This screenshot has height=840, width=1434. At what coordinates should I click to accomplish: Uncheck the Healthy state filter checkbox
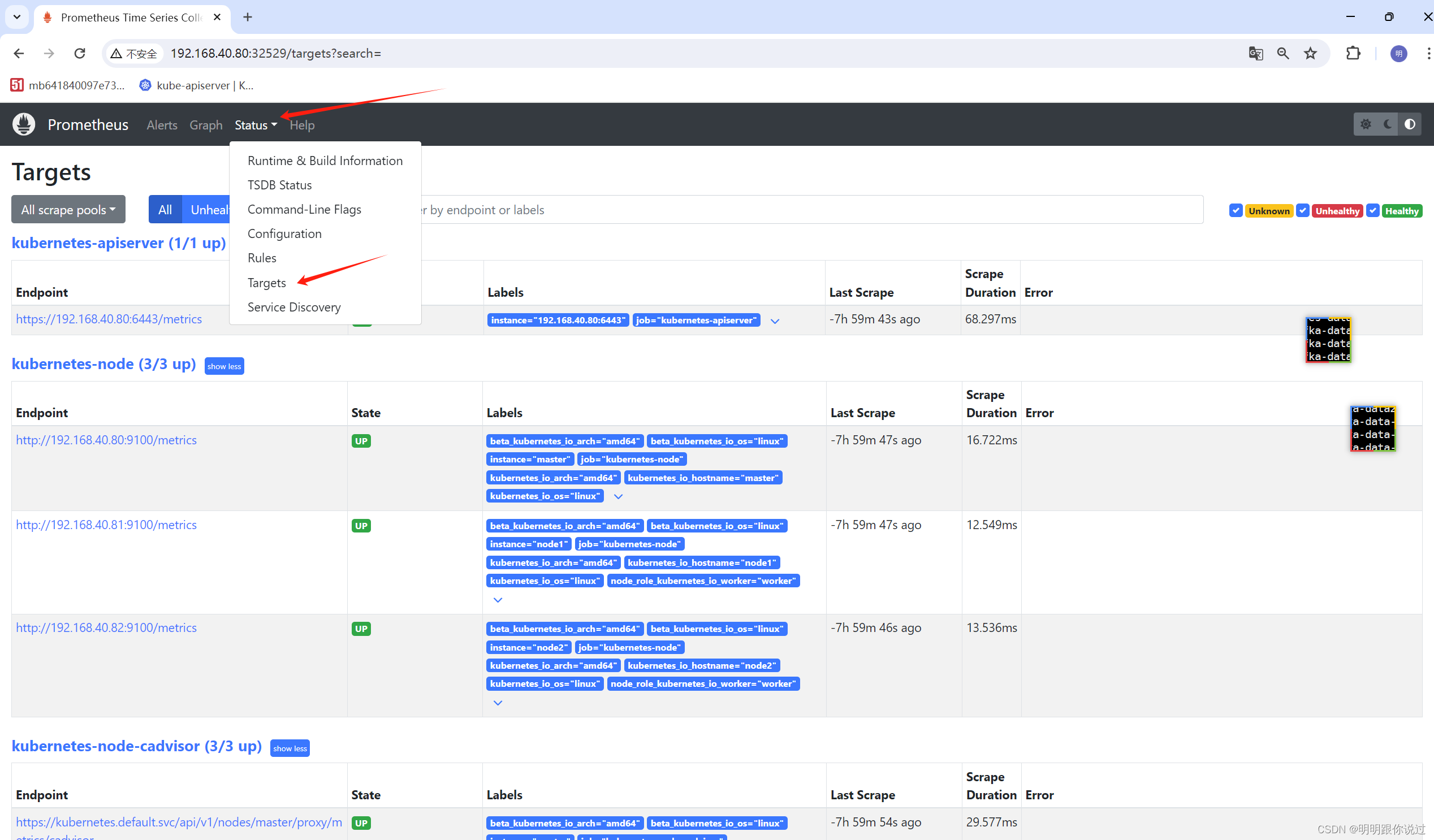point(1372,210)
